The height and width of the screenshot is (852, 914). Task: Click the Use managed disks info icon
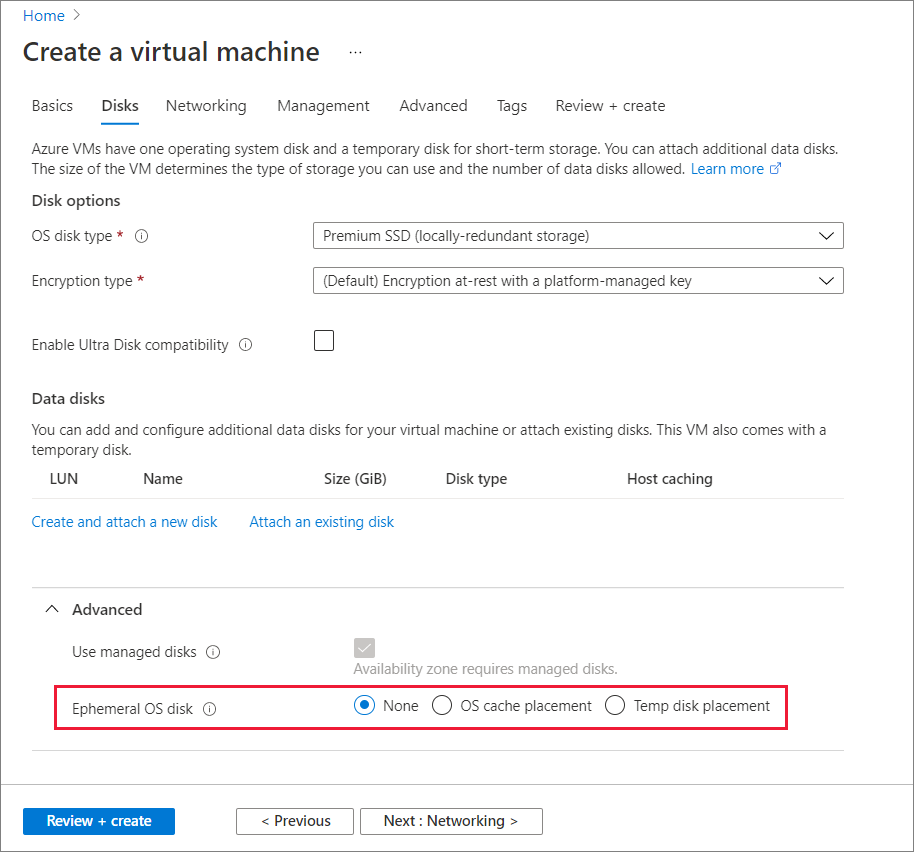[212, 652]
